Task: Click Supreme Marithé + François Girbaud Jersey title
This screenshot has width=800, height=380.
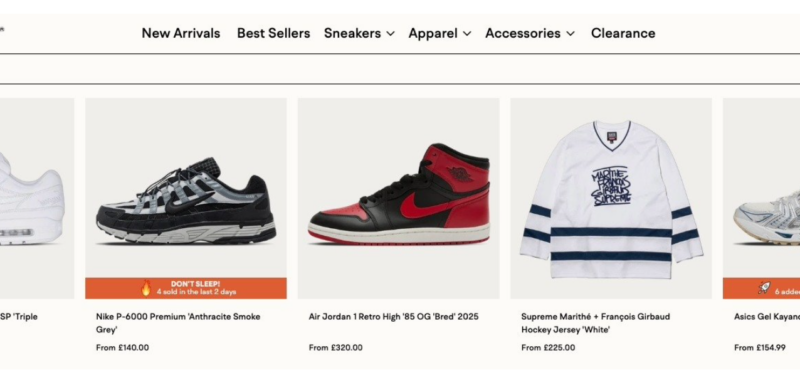Action: pyautogui.click(x=595, y=323)
